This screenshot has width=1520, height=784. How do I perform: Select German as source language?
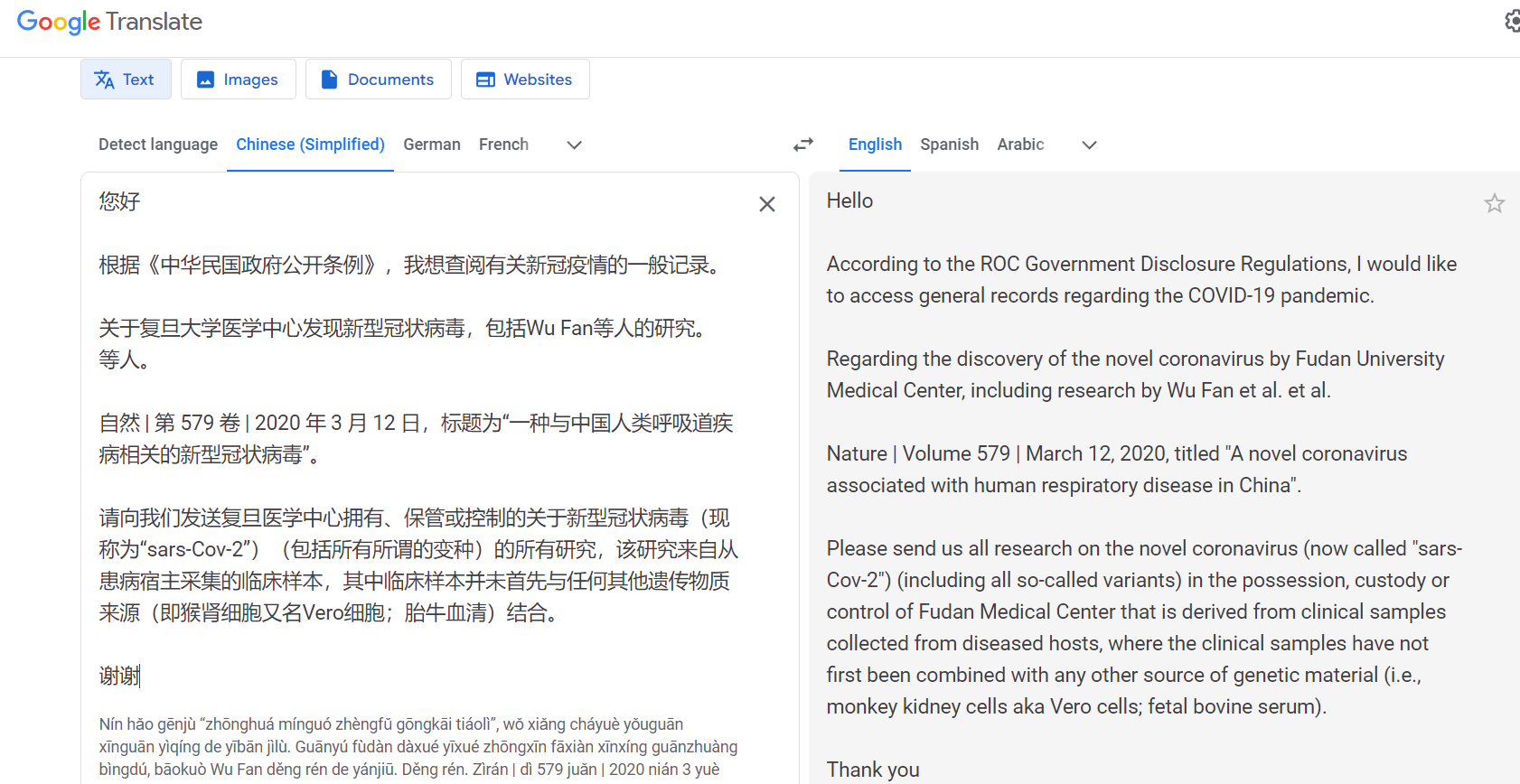point(432,145)
